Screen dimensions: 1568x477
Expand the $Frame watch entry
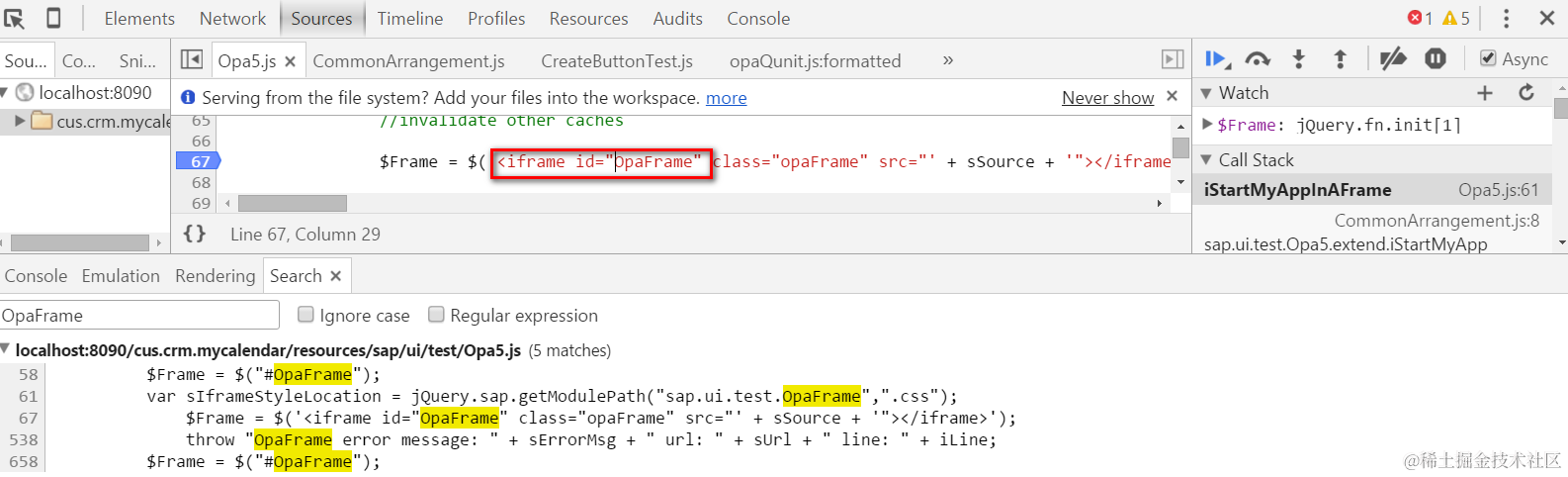point(1207,124)
